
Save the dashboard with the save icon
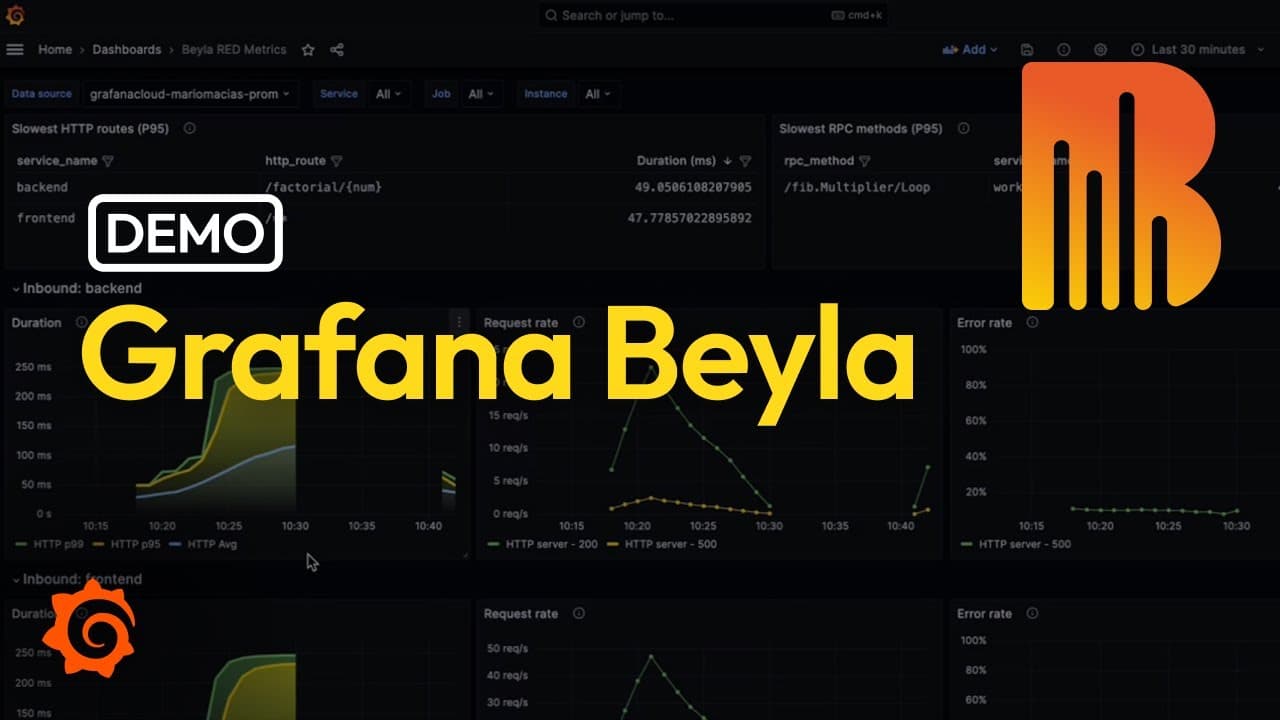coord(1027,50)
